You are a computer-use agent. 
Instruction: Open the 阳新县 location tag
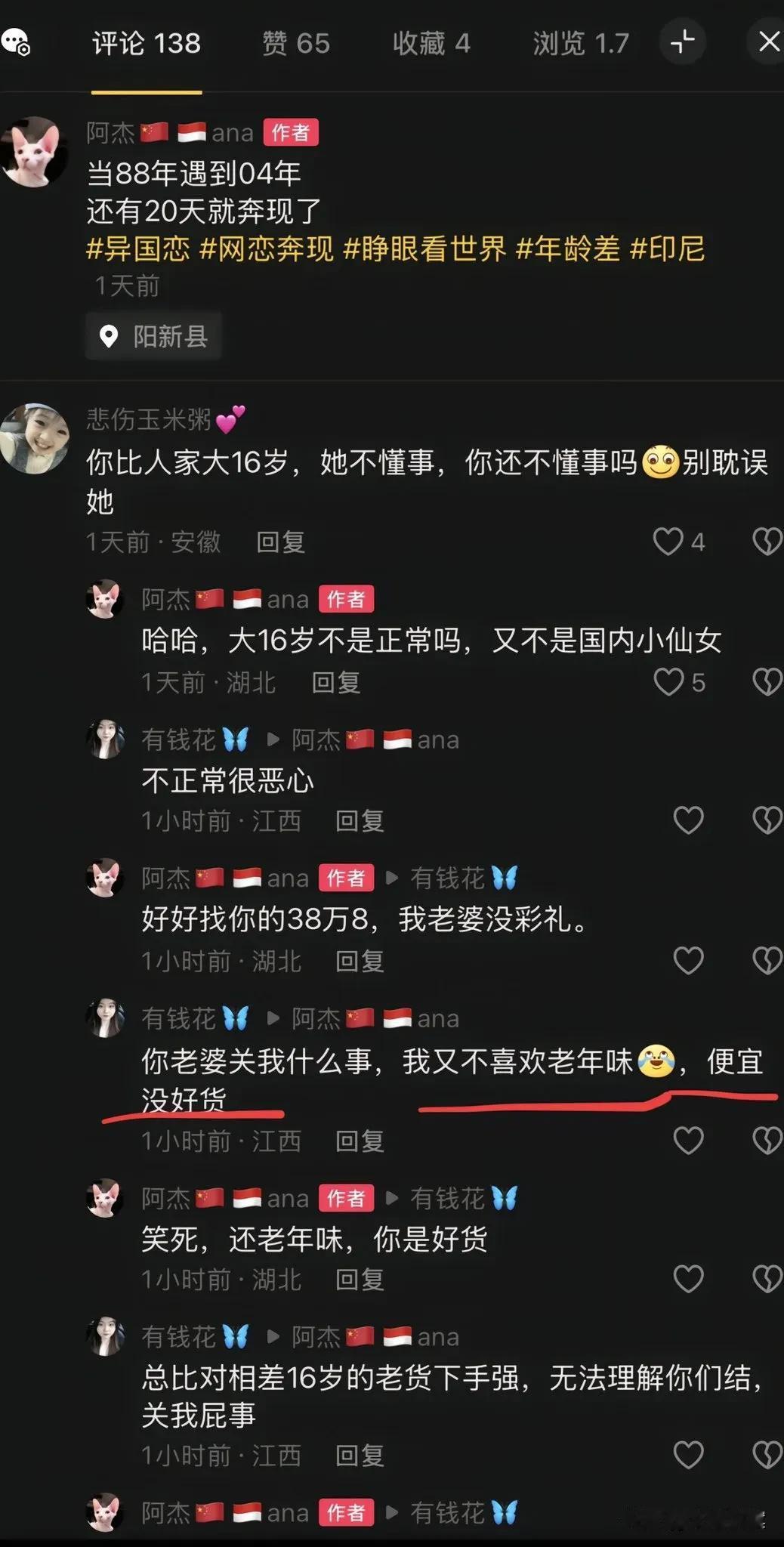click(153, 336)
